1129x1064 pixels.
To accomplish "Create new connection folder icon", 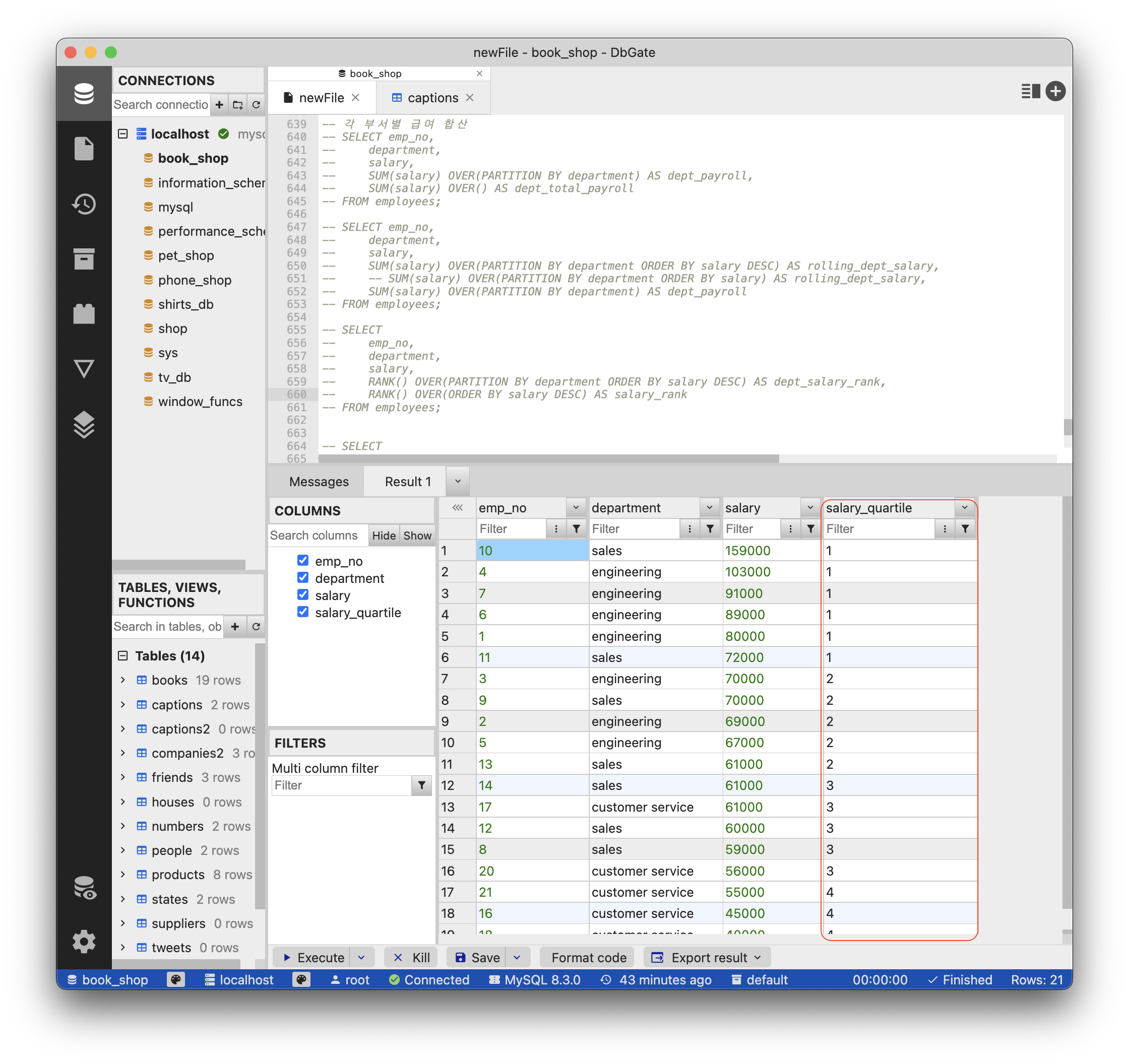I will coord(238,104).
